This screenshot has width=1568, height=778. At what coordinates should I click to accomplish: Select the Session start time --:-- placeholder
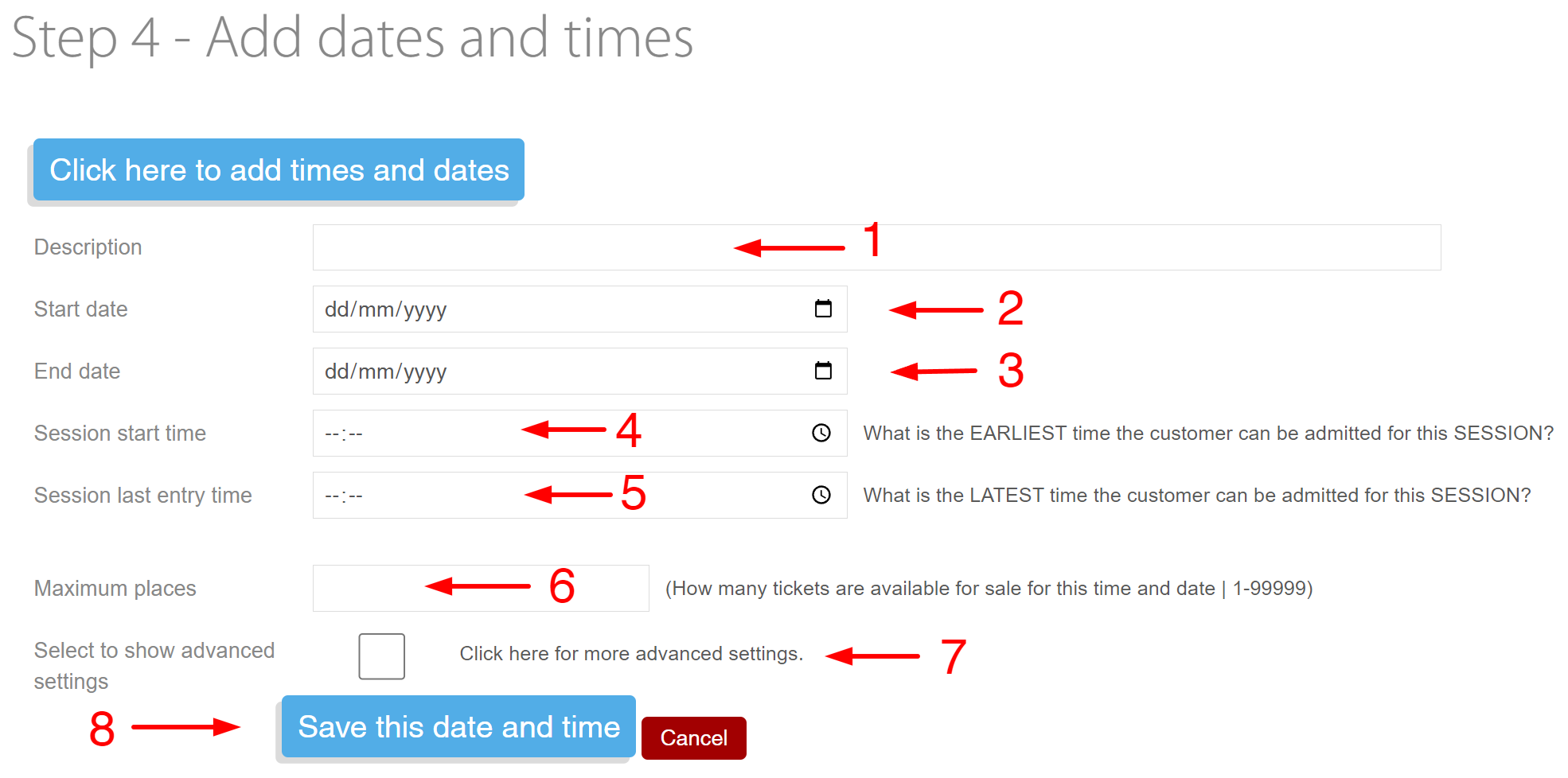point(344,434)
